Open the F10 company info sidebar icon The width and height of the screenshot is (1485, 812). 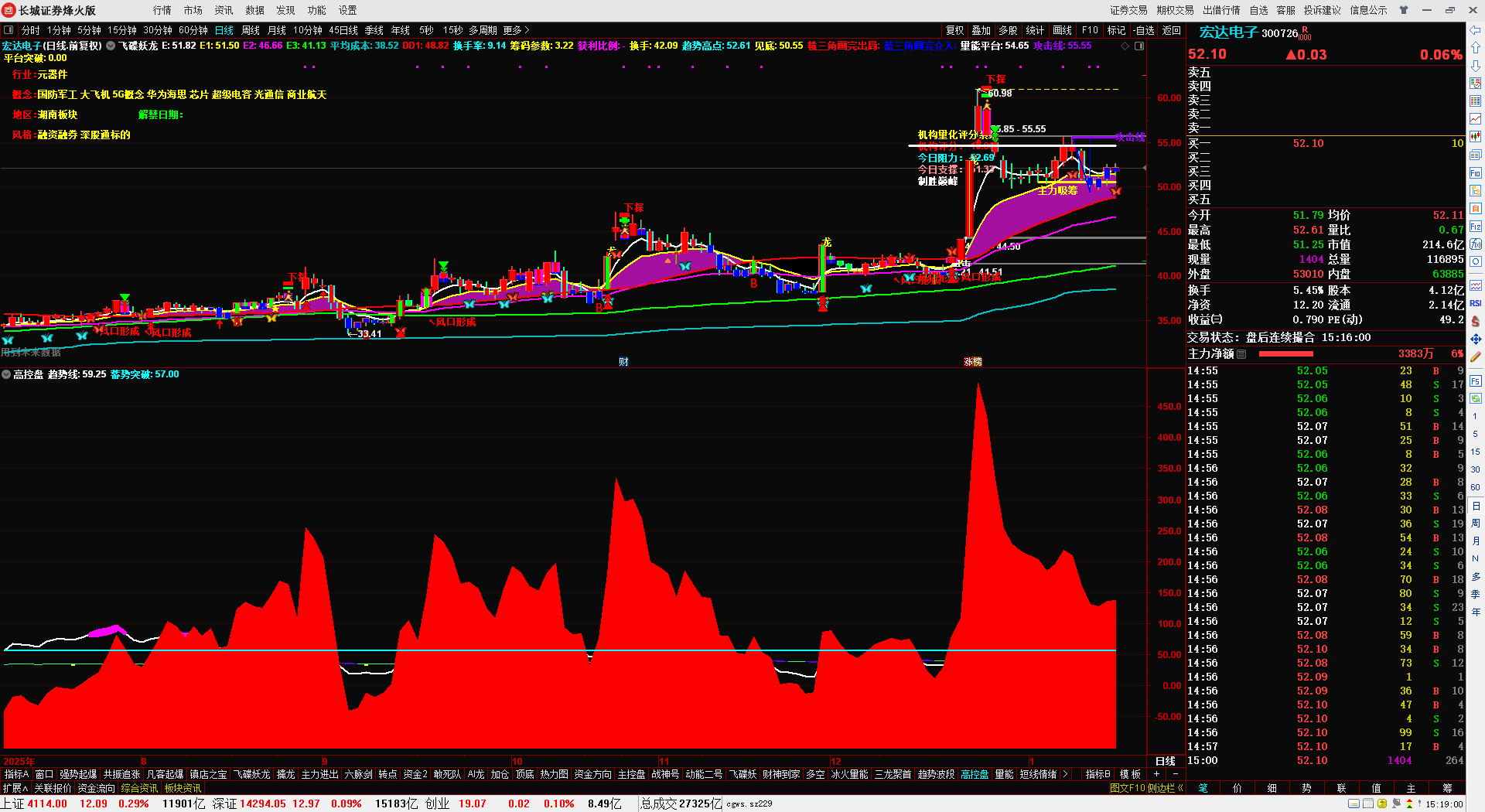(1476, 172)
